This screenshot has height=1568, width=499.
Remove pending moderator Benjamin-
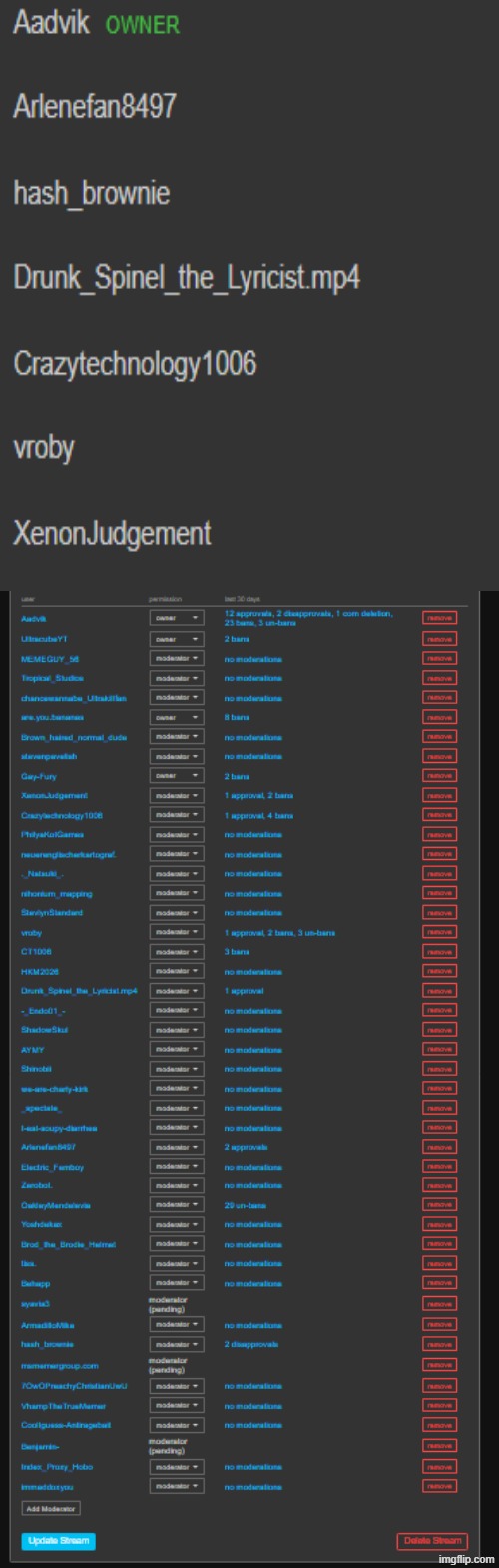440,1446
